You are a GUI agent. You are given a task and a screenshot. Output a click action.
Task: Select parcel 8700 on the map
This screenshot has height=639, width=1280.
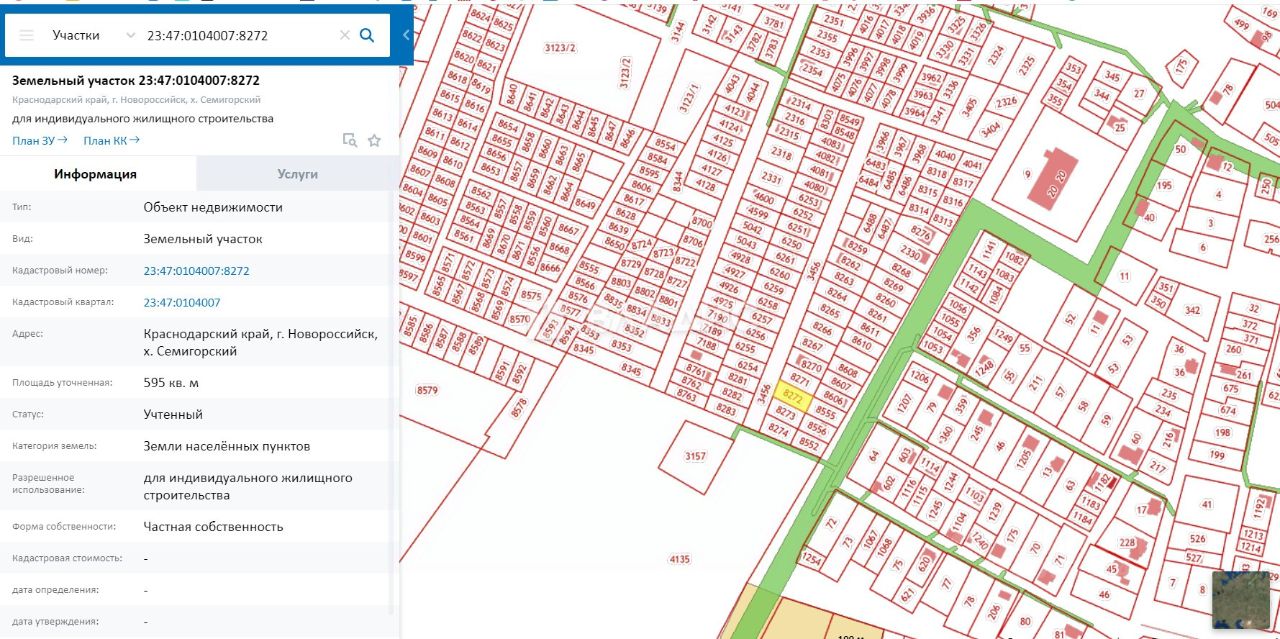pyautogui.click(x=702, y=223)
